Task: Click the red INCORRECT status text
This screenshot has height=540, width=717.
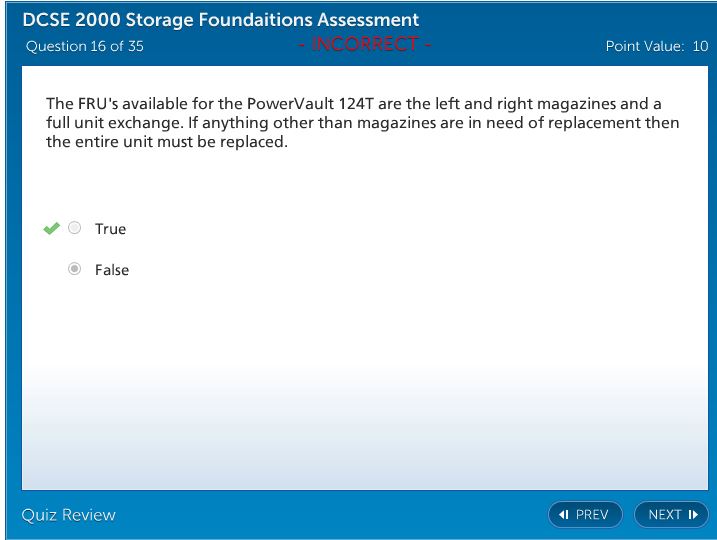Action: (x=365, y=45)
